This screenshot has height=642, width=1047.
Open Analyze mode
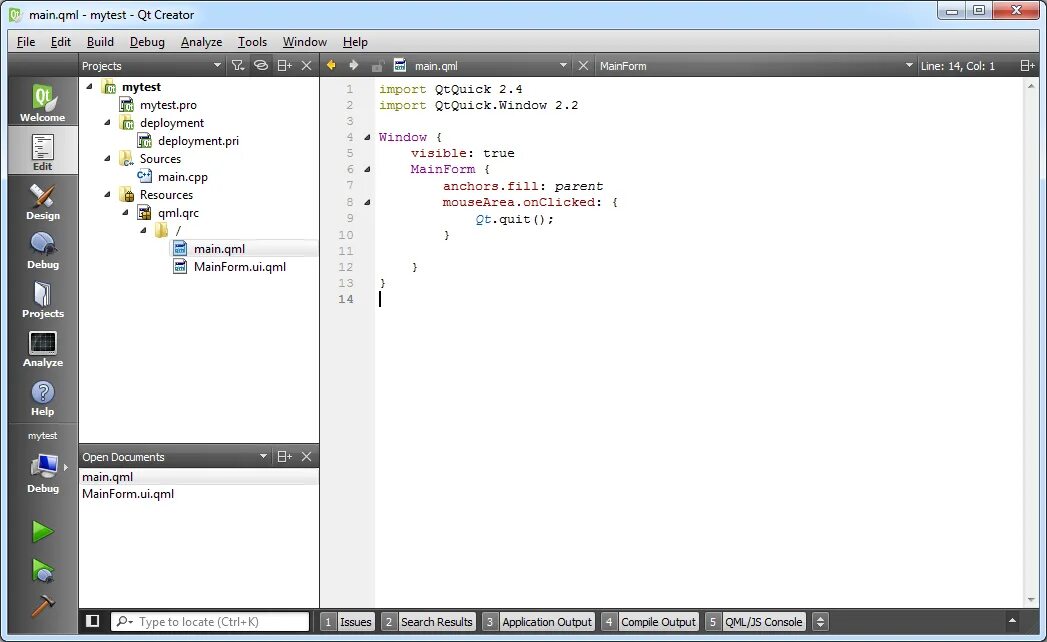point(43,347)
